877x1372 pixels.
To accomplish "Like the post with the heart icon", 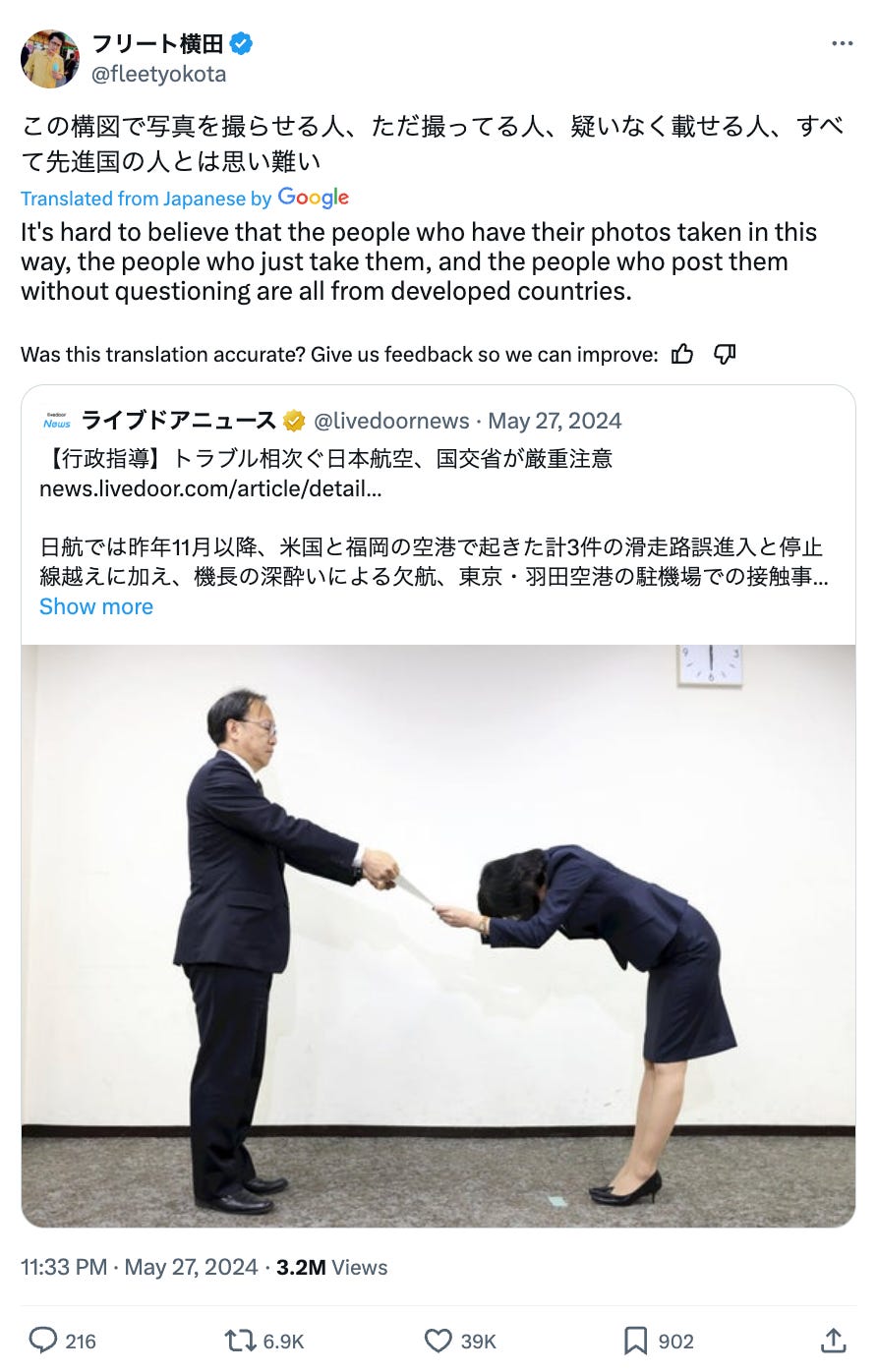I will pyautogui.click(x=438, y=1341).
